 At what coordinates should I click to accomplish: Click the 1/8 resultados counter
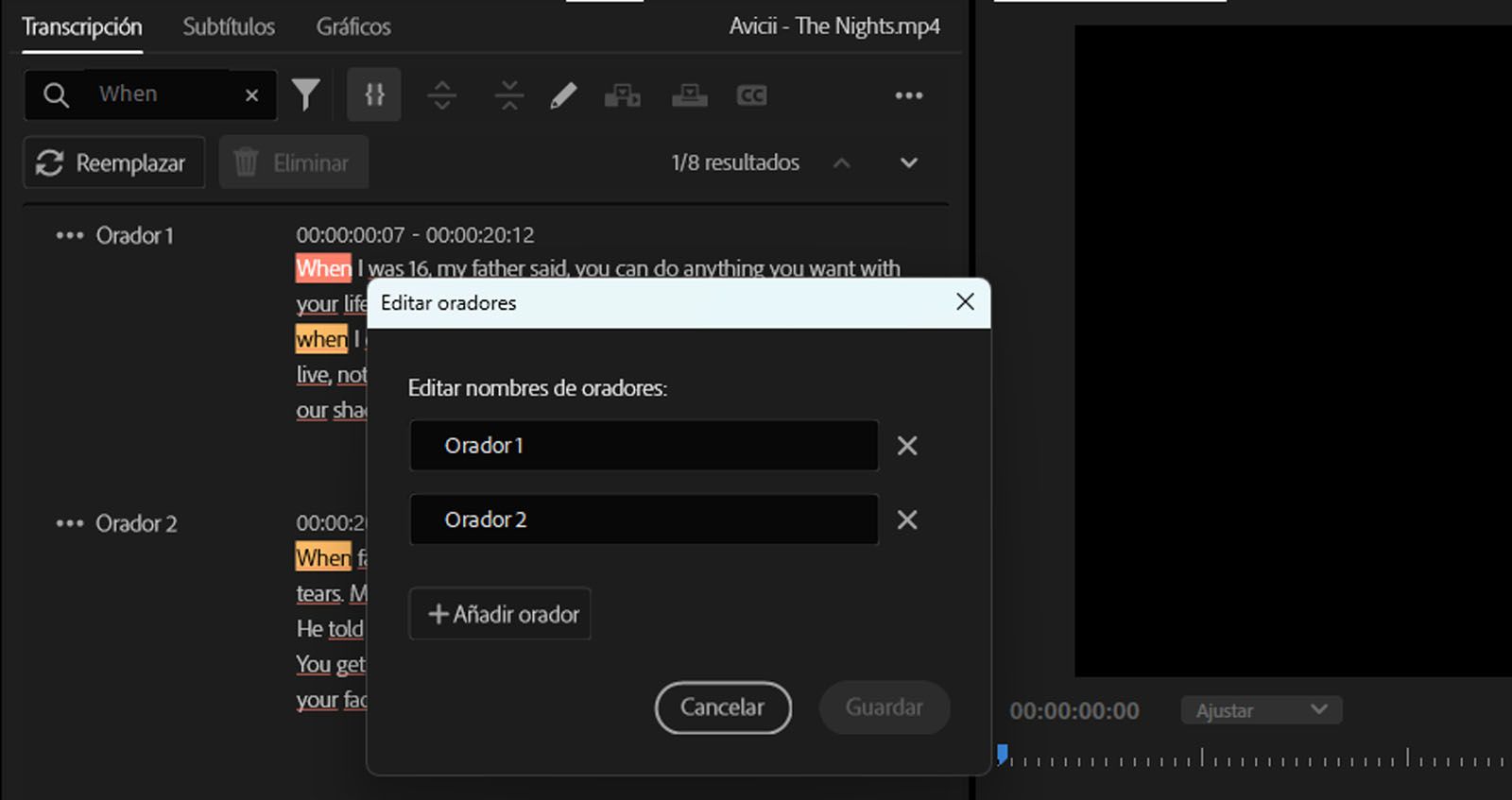click(735, 162)
